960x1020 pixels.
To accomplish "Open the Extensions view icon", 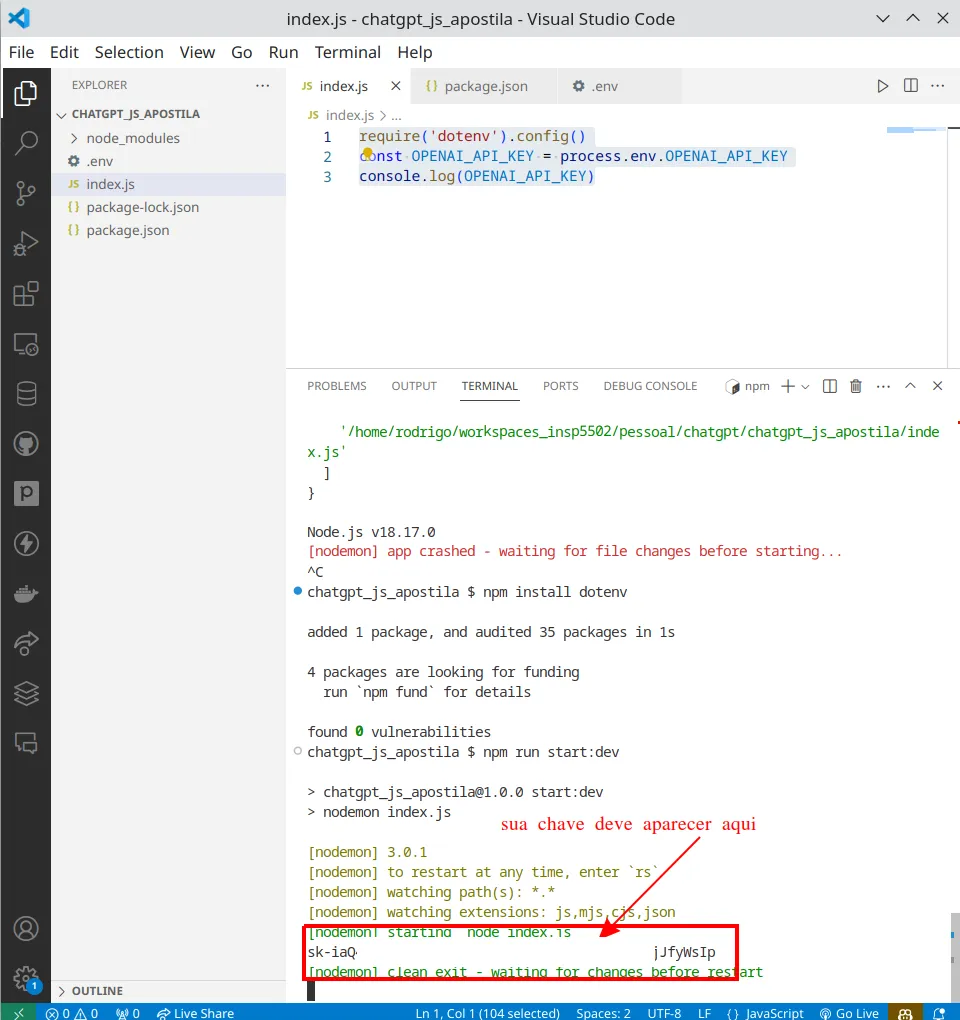I will click(25, 293).
